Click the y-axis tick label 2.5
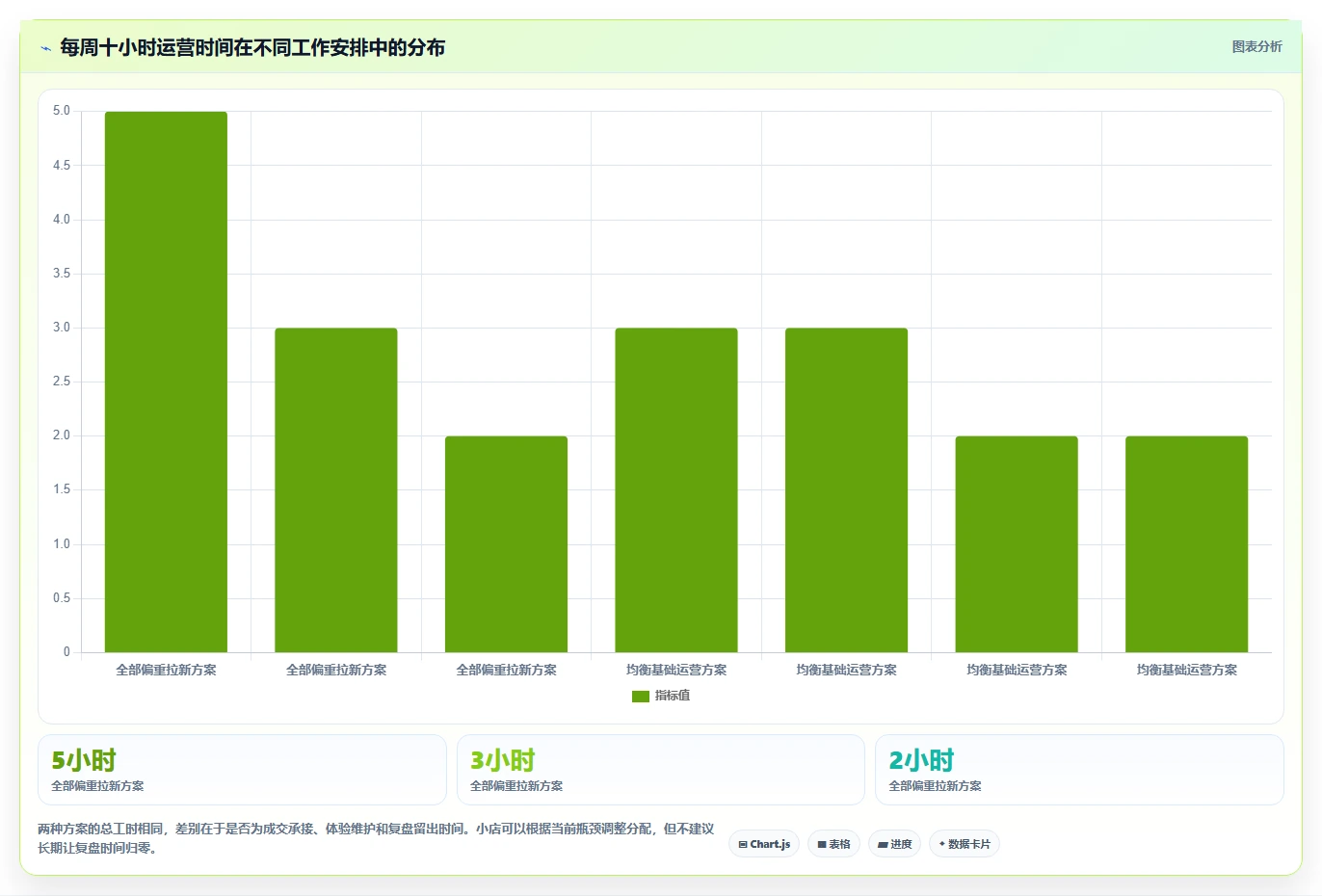The height and width of the screenshot is (896, 1322). click(x=62, y=382)
